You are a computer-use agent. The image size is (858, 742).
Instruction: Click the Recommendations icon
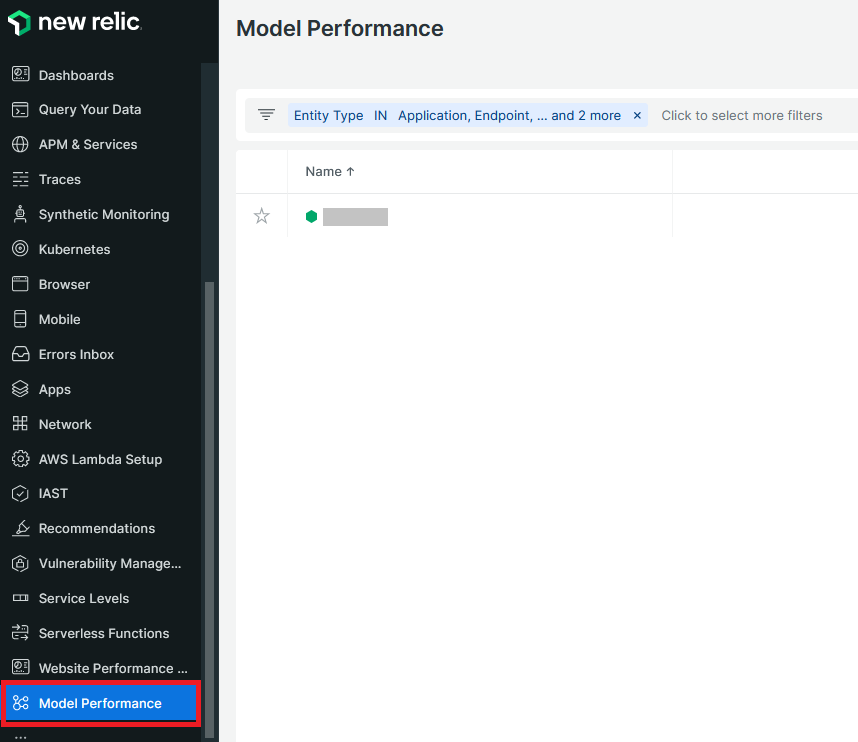[x=20, y=529]
